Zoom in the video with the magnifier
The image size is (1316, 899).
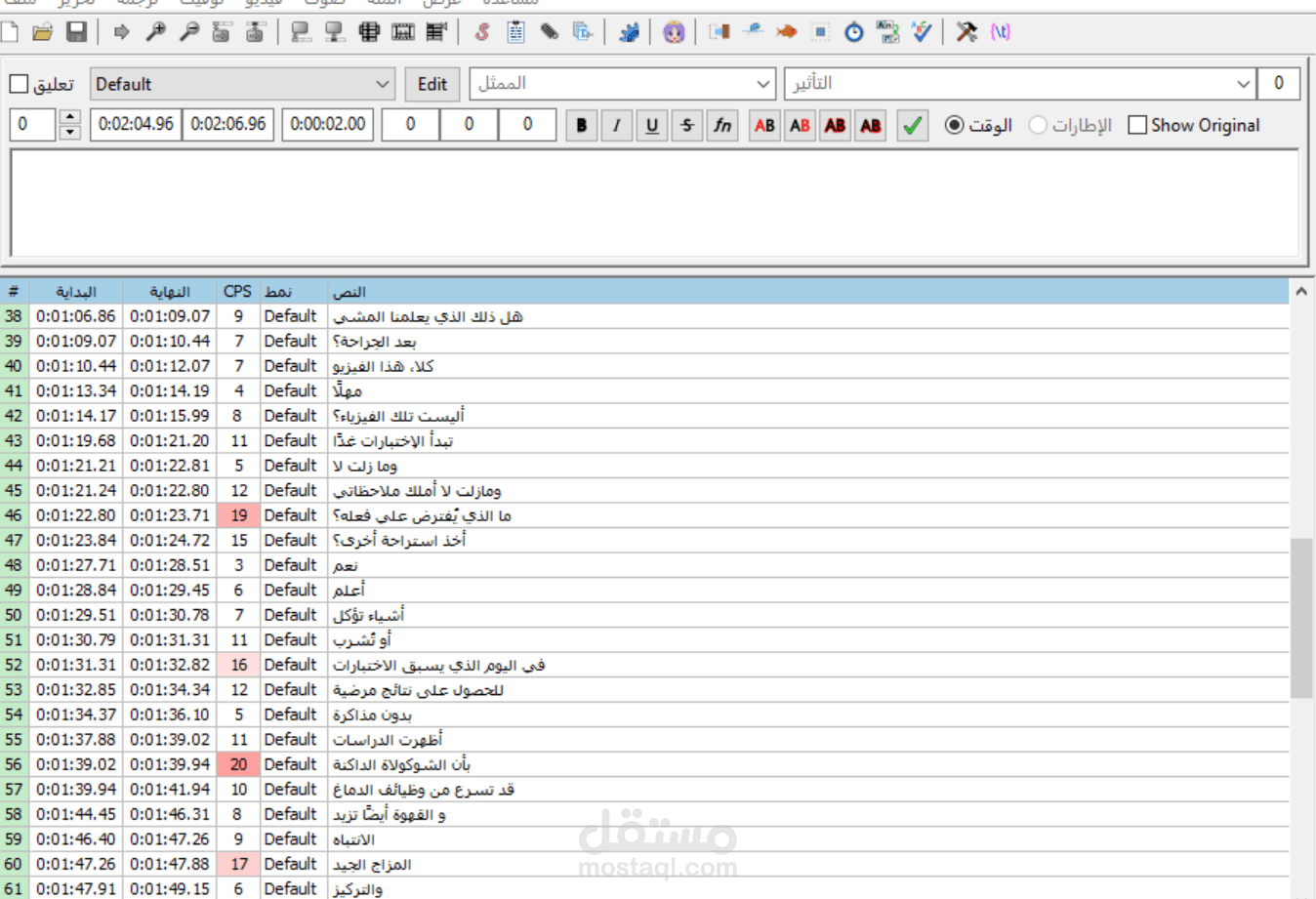155,32
